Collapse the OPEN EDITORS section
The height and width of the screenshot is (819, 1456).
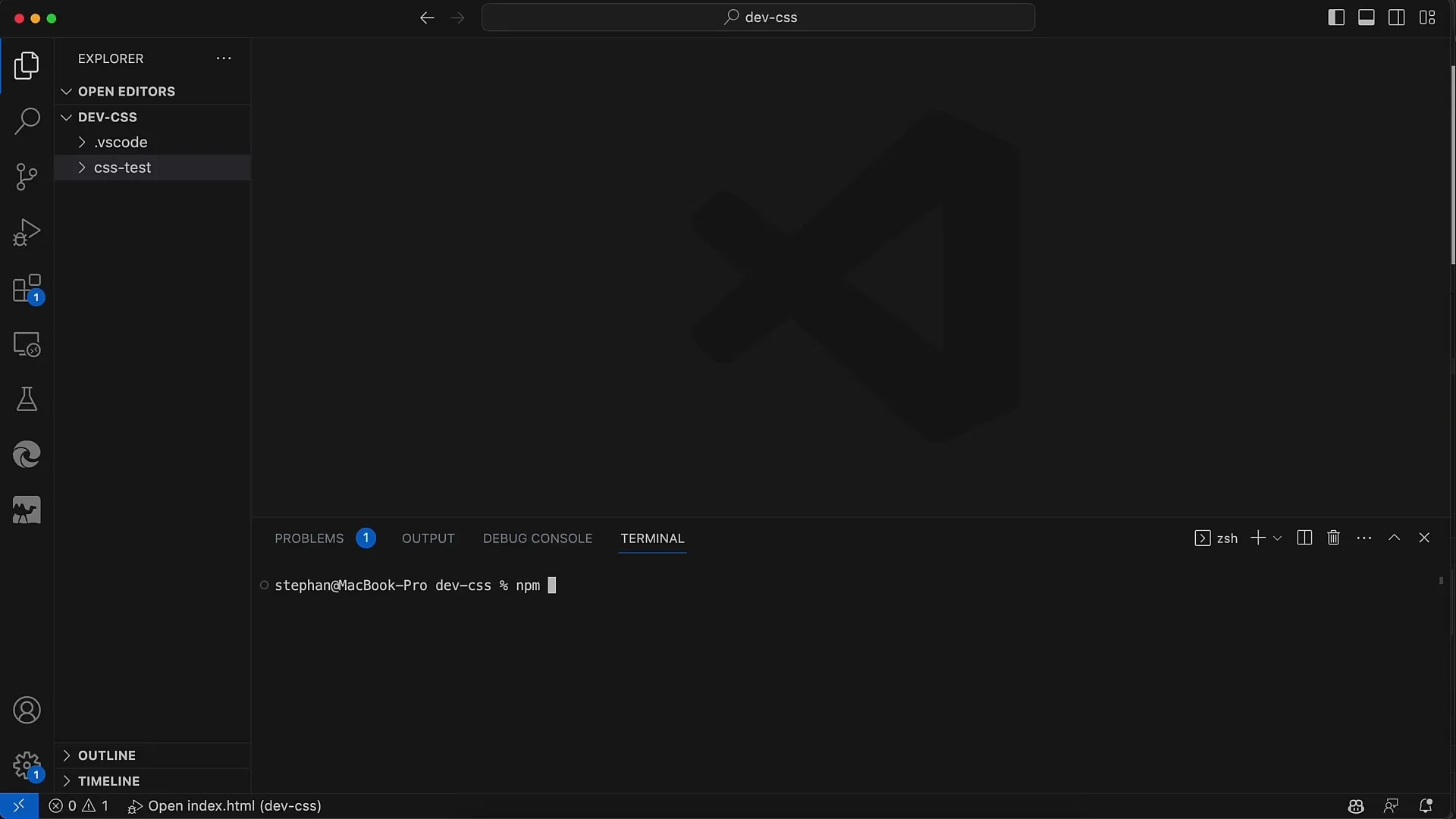point(152,92)
